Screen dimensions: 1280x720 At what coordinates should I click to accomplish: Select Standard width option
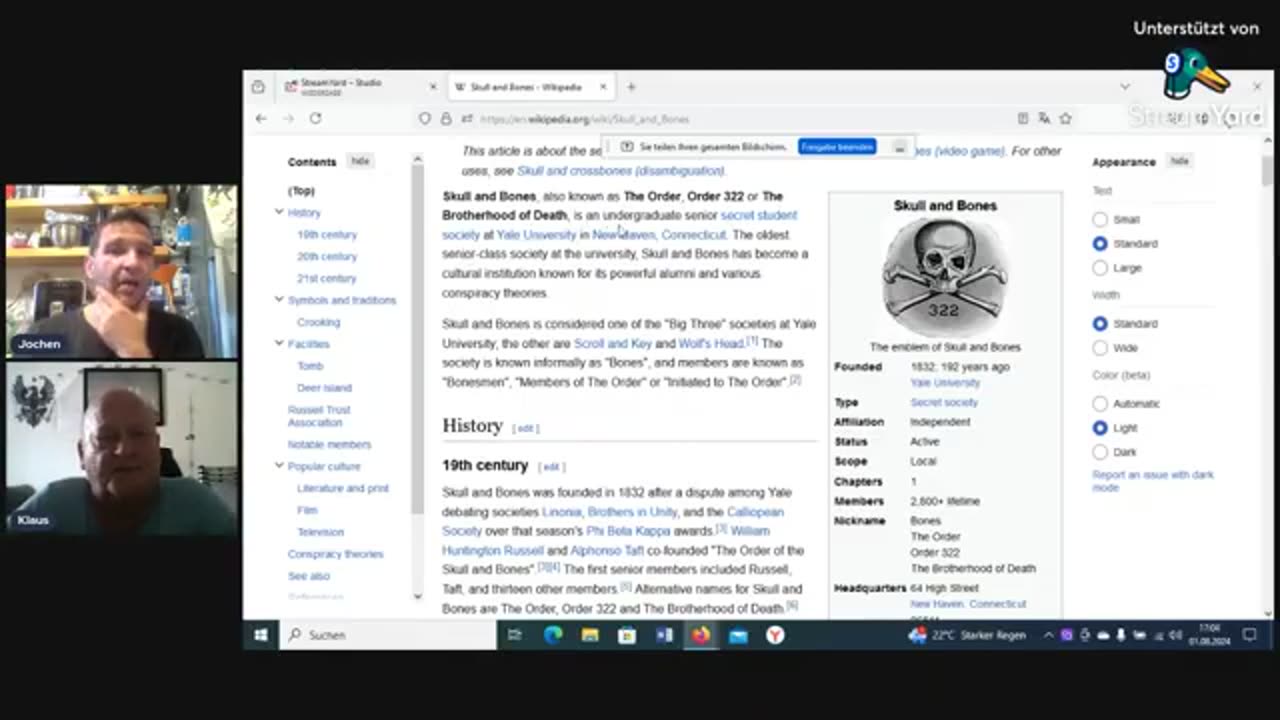(x=1100, y=324)
